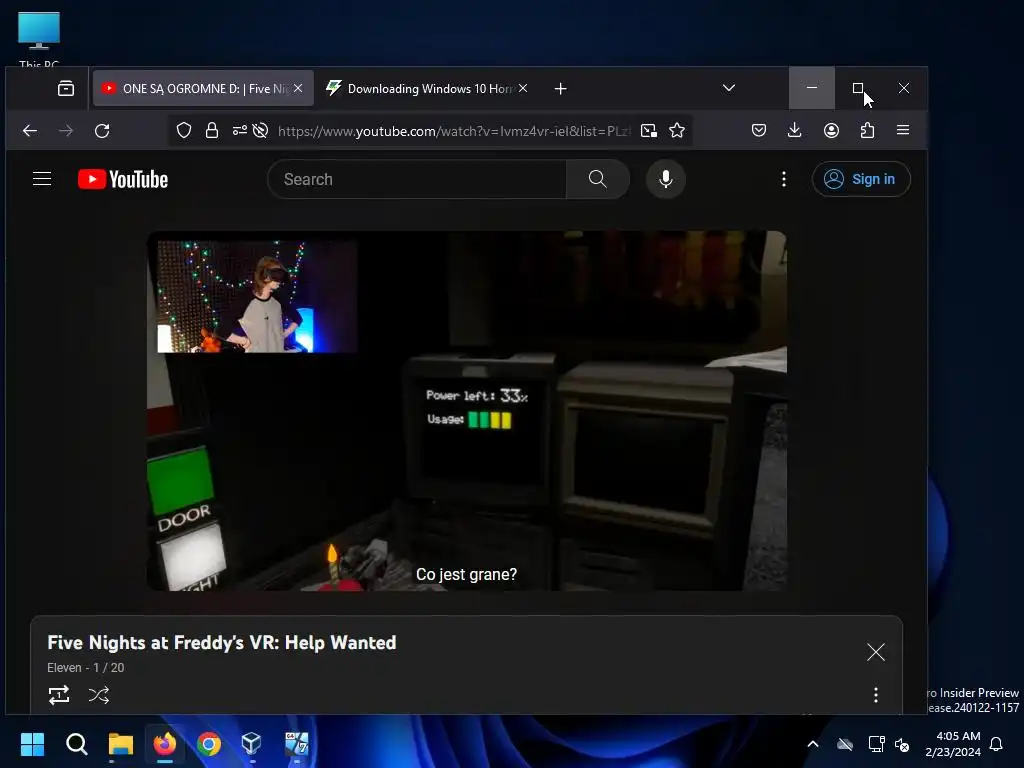Toggle shuffle playlist button
The image size is (1024, 768).
(99, 695)
